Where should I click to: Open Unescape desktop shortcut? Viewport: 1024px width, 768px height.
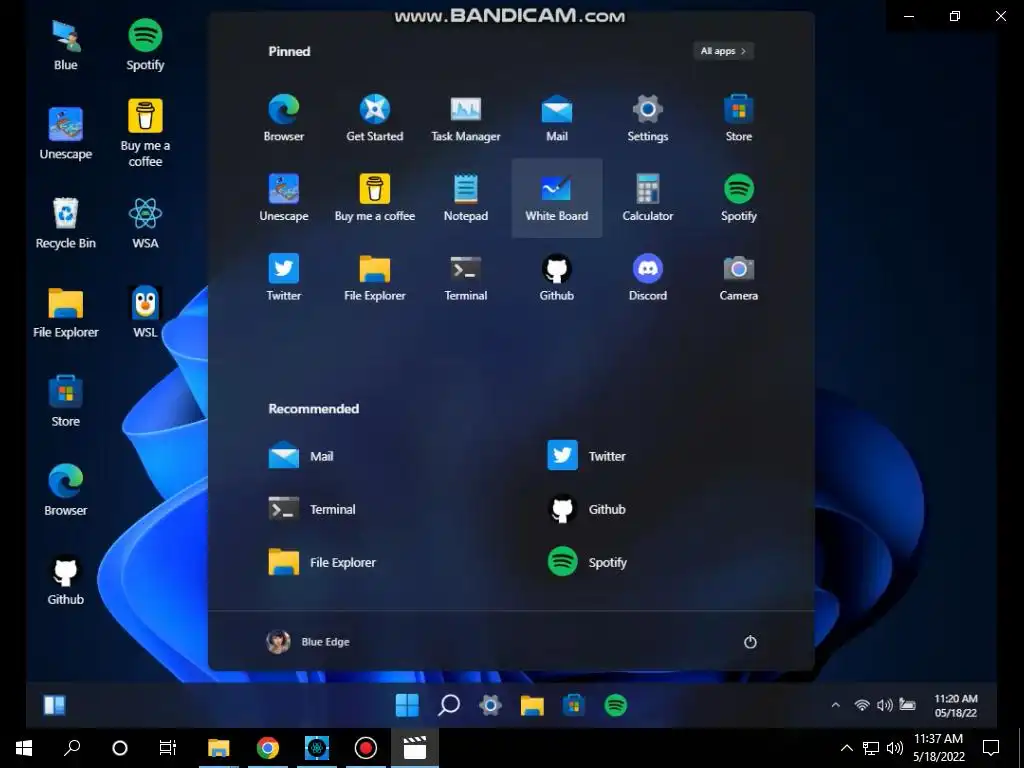(x=65, y=133)
